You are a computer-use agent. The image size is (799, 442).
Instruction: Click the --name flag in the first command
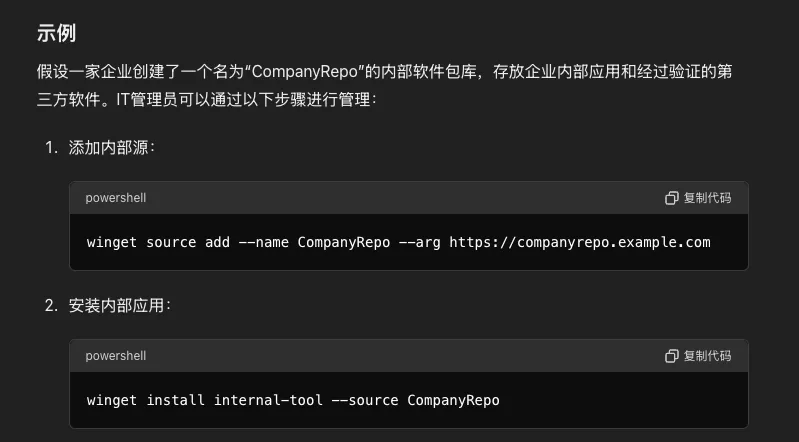click(x=264, y=242)
